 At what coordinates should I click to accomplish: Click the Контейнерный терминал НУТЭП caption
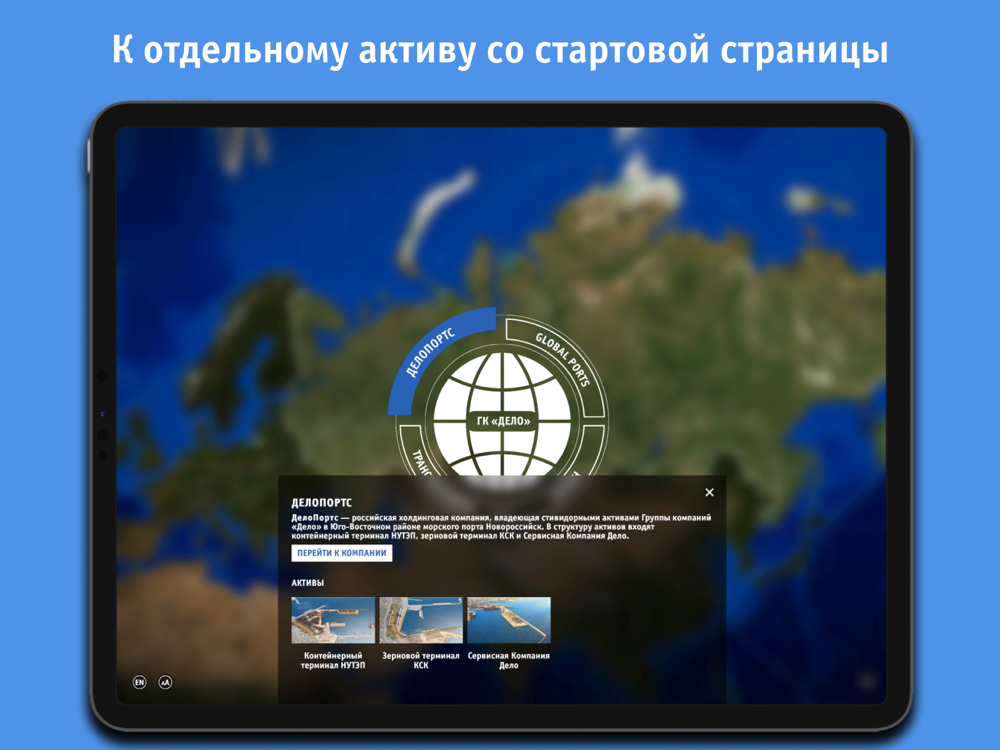pos(333,660)
